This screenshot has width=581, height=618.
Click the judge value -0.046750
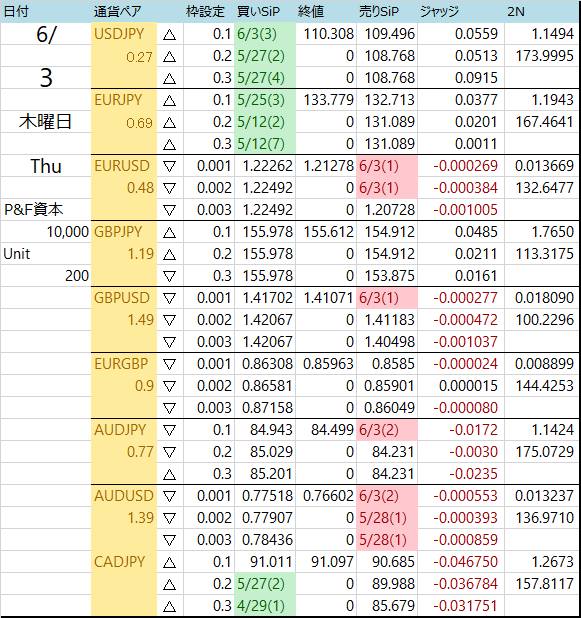coord(466,561)
